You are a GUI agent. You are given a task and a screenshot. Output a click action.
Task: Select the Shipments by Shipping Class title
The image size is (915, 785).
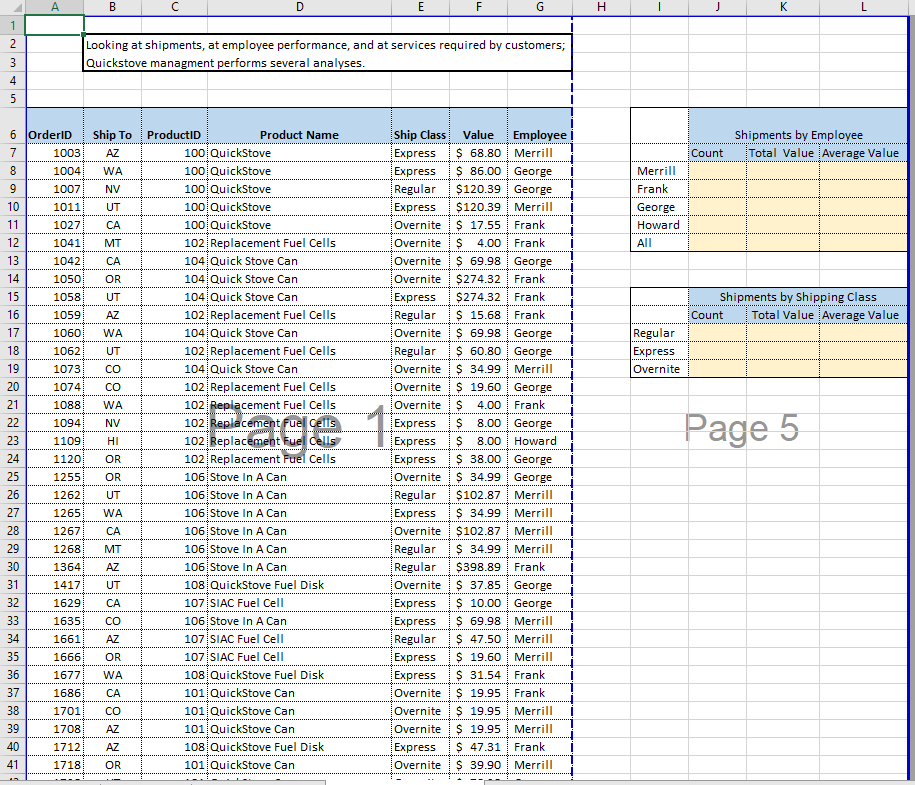(x=798, y=297)
